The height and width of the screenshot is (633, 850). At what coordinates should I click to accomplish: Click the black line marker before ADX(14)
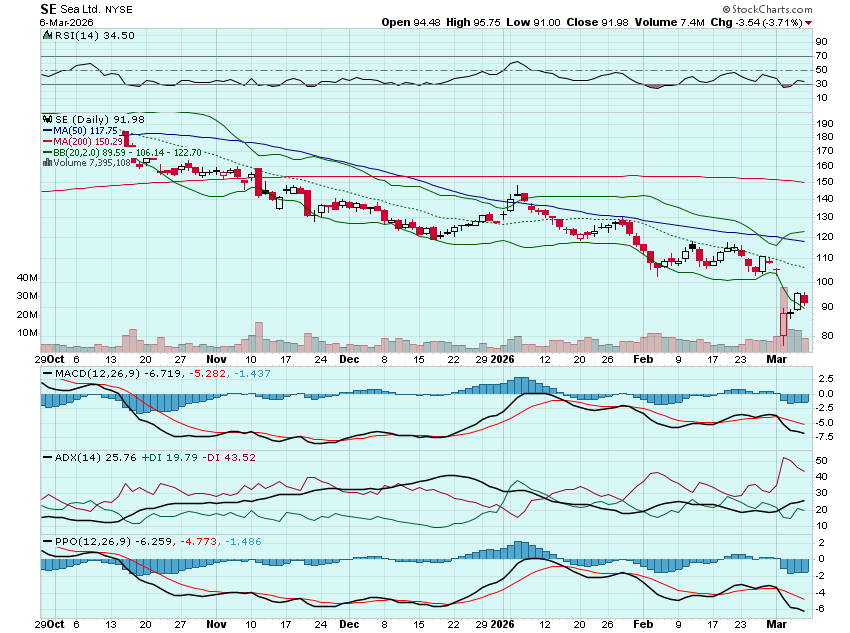point(48,457)
